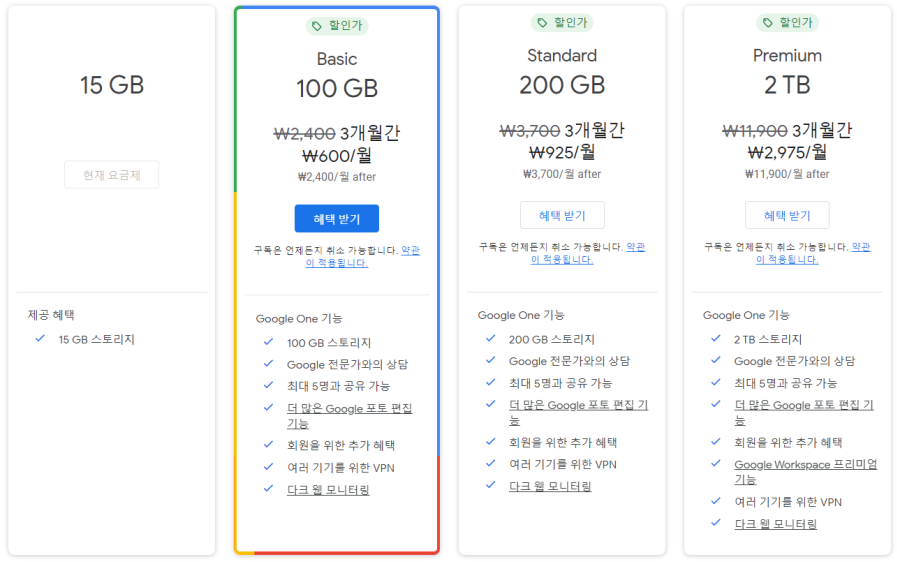This screenshot has width=897, height=562.
Task: Click Standard's 여러 기기를 위한 VPN text
Action: (563, 464)
